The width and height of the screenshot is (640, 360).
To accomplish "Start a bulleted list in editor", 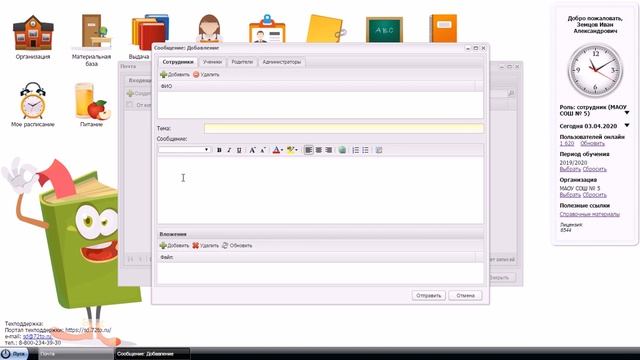I will [x=365, y=150].
